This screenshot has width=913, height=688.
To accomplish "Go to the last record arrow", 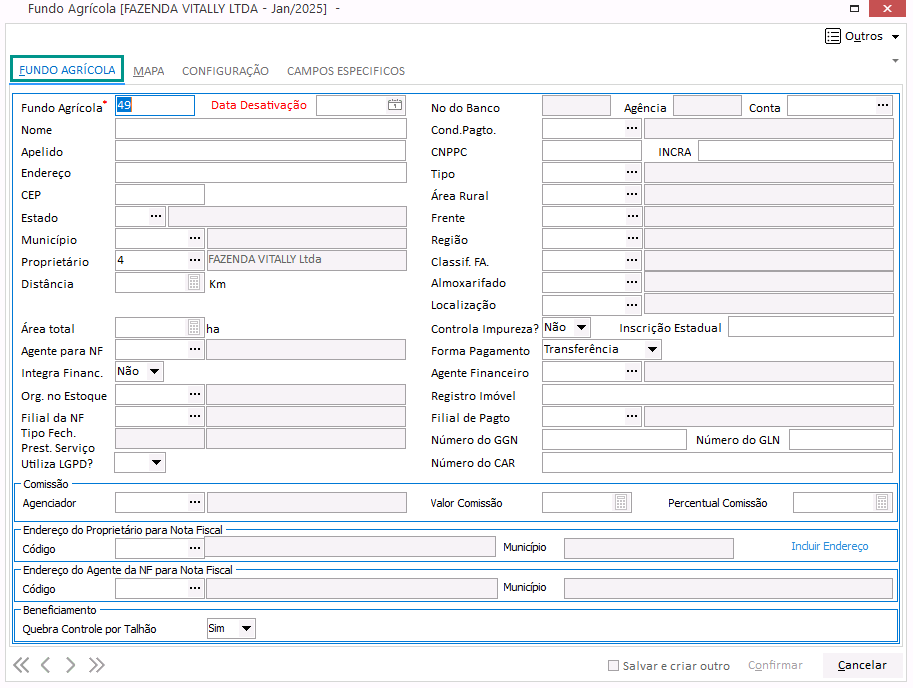I will (x=97, y=665).
